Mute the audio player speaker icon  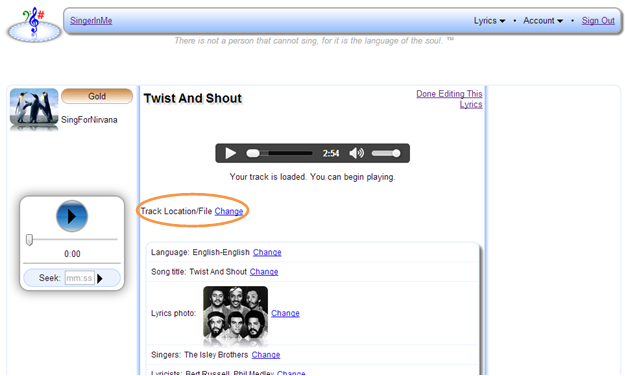point(356,153)
